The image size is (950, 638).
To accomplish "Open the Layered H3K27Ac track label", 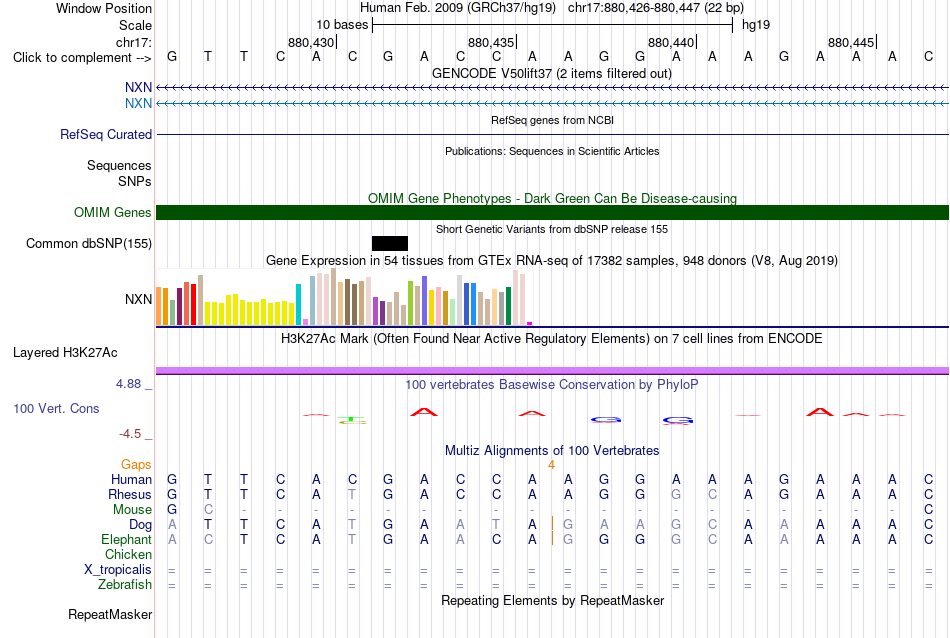I will pyautogui.click(x=65, y=353).
